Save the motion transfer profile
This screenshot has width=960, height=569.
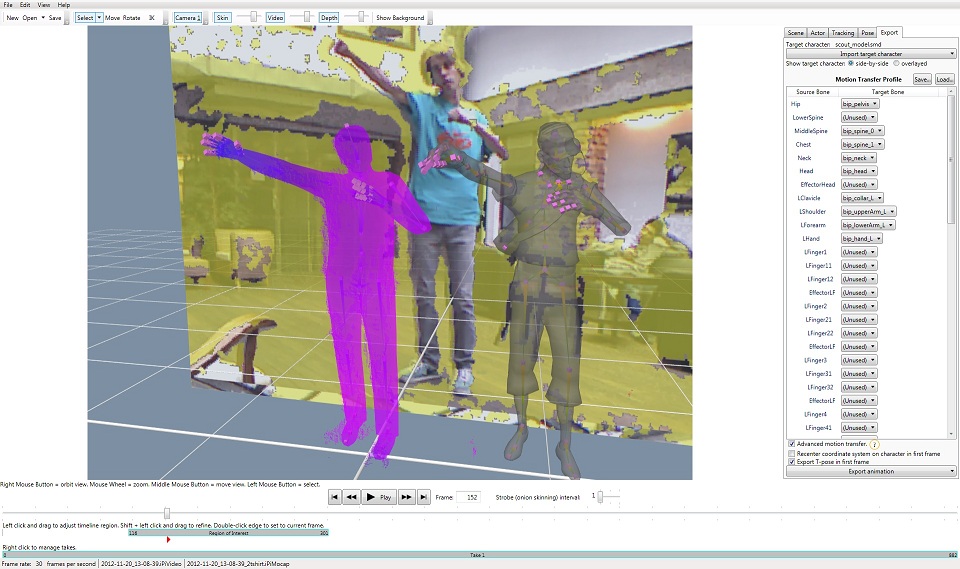coord(921,79)
